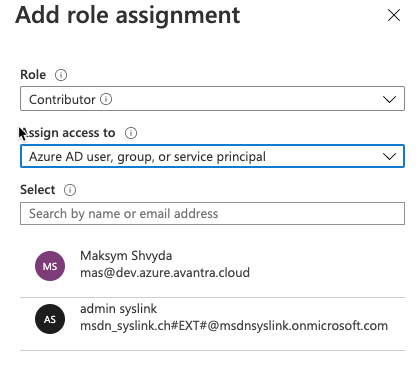Select user Maksym Shvyda
The width and height of the screenshot is (419, 365).
(x=212, y=266)
